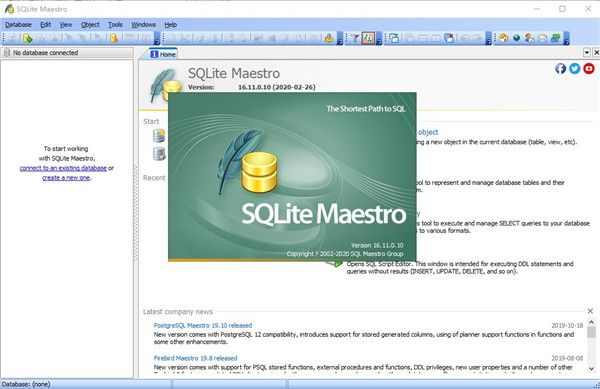600x389 pixels.
Task: Click the house home page toolbar icon
Action: tap(504, 38)
